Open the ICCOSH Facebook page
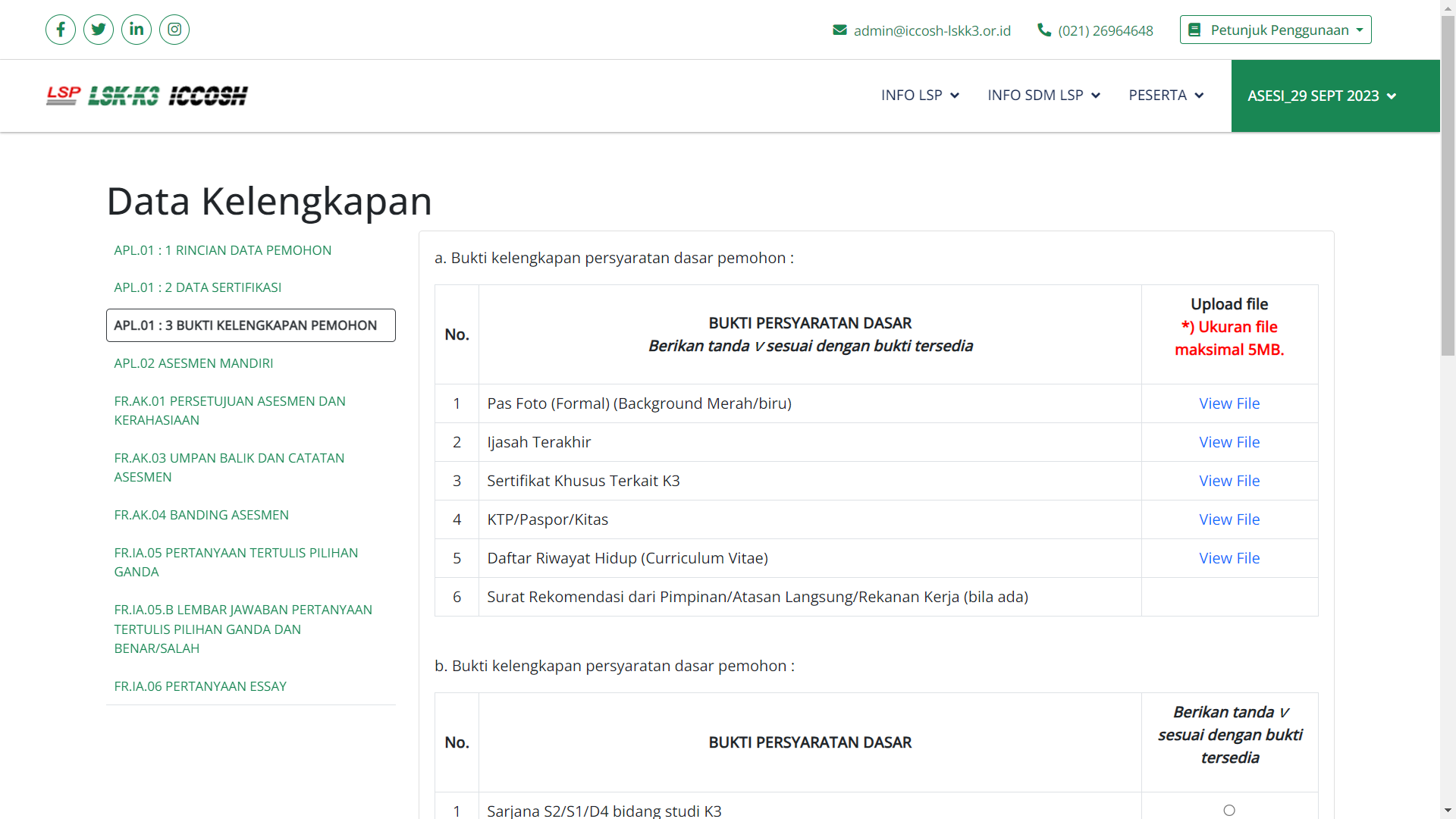Image resolution: width=1456 pixels, height=819 pixels. [x=61, y=30]
